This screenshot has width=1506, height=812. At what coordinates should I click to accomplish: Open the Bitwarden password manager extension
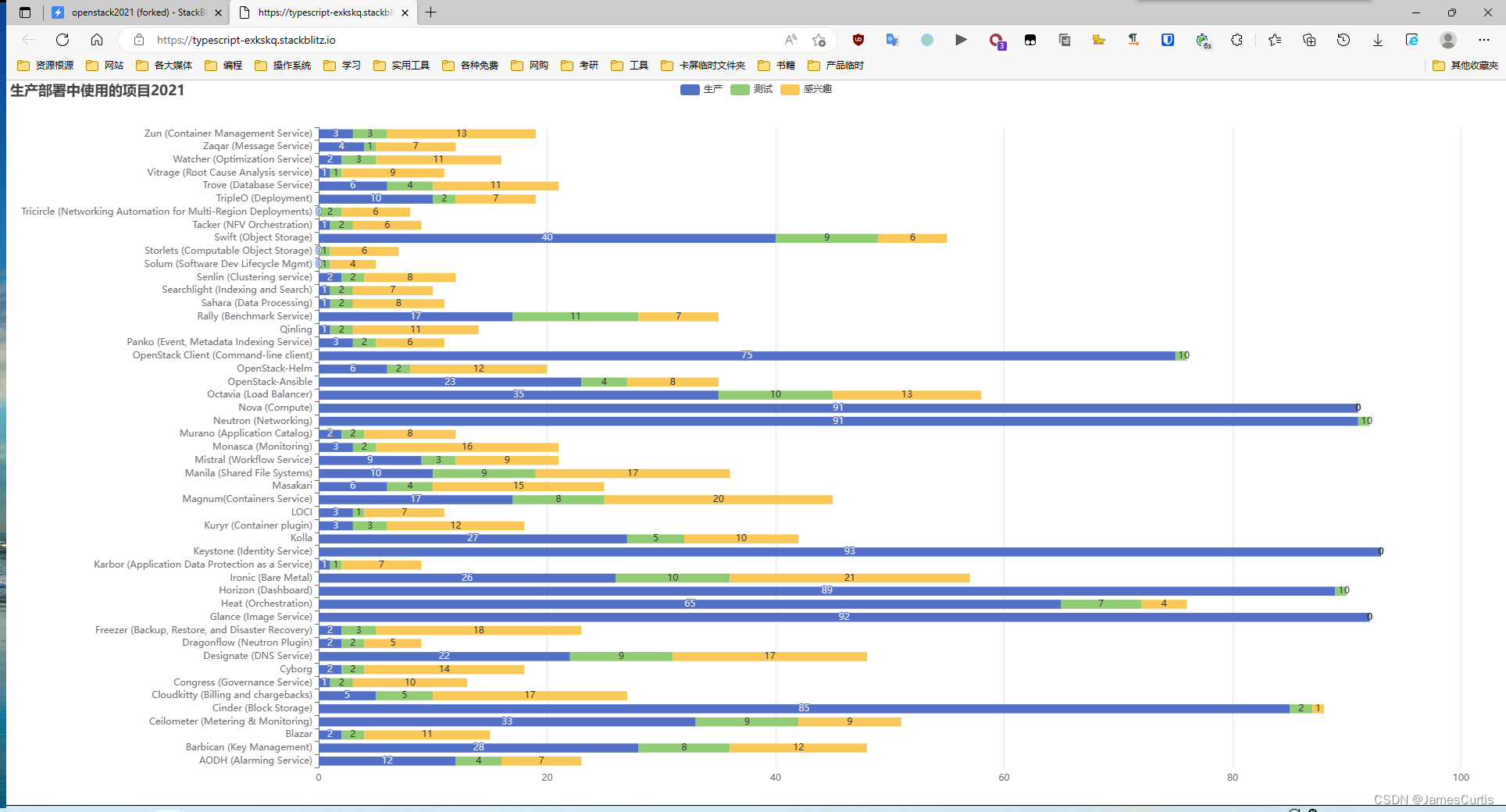point(1167,40)
